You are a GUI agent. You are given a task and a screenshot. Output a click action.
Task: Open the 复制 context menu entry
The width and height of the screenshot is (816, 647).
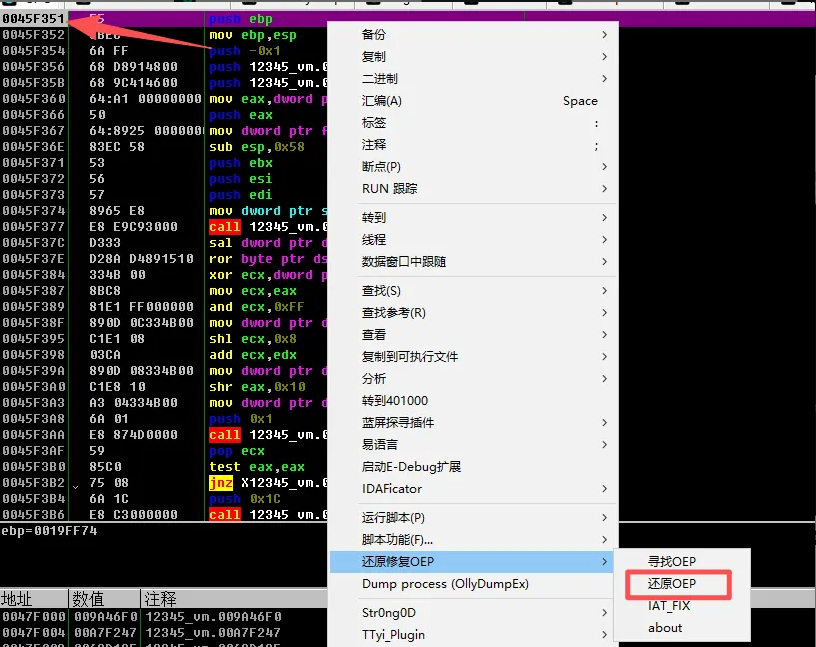pyautogui.click(x=473, y=56)
